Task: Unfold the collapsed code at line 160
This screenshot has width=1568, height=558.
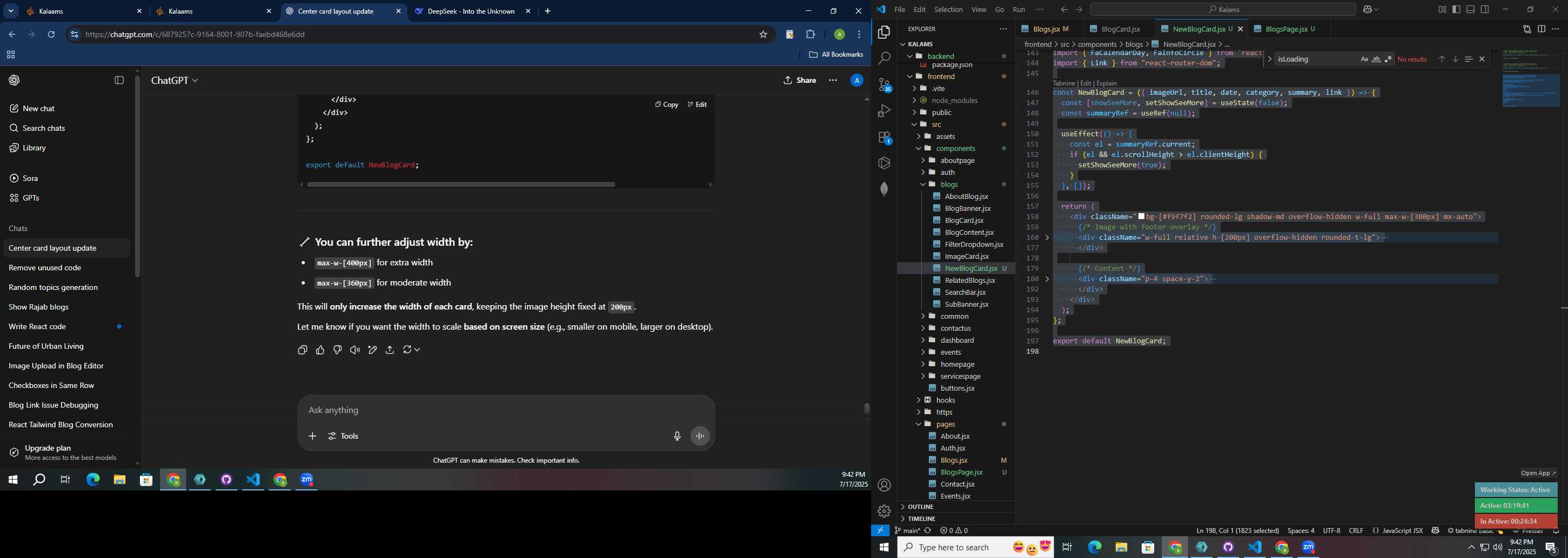Action: (x=1047, y=238)
